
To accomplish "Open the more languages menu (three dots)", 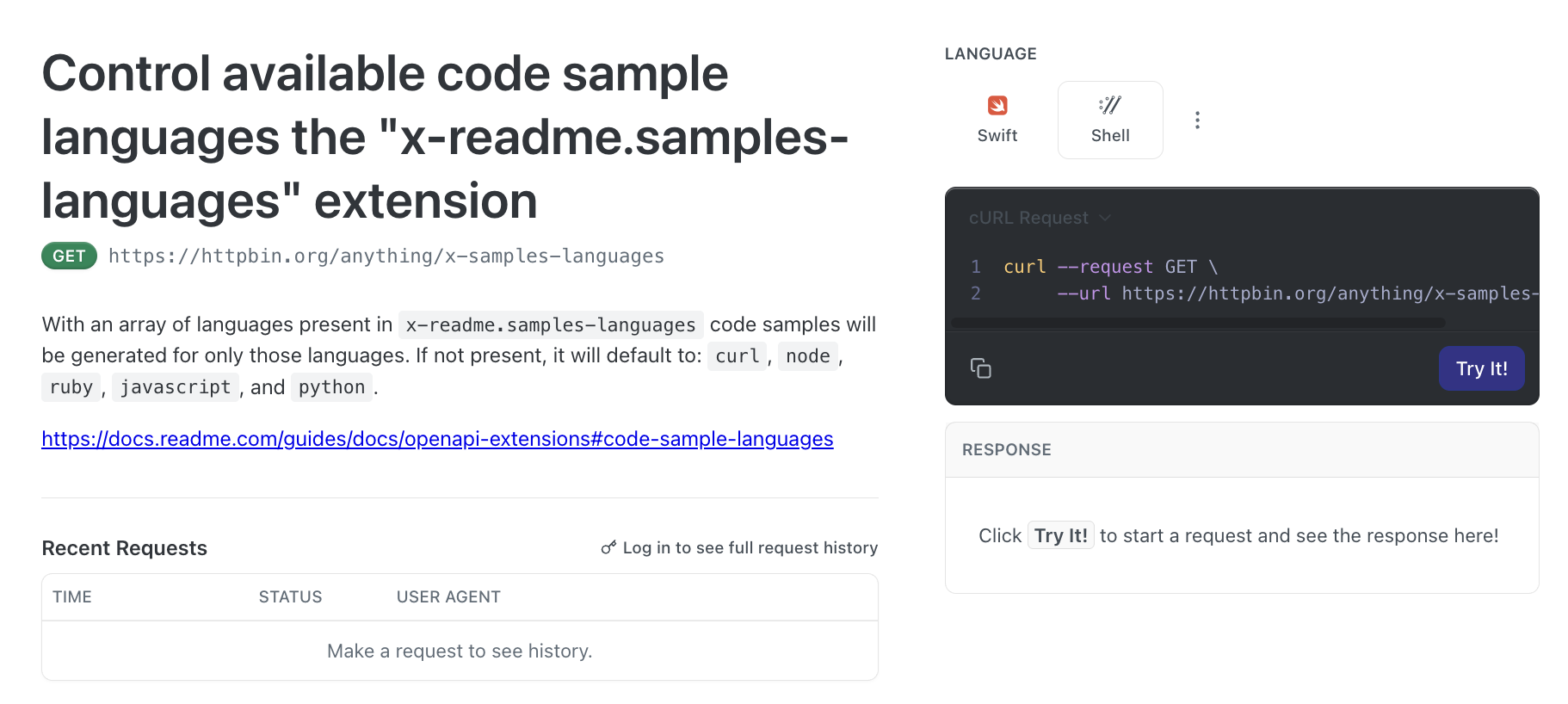I will 1197,120.
